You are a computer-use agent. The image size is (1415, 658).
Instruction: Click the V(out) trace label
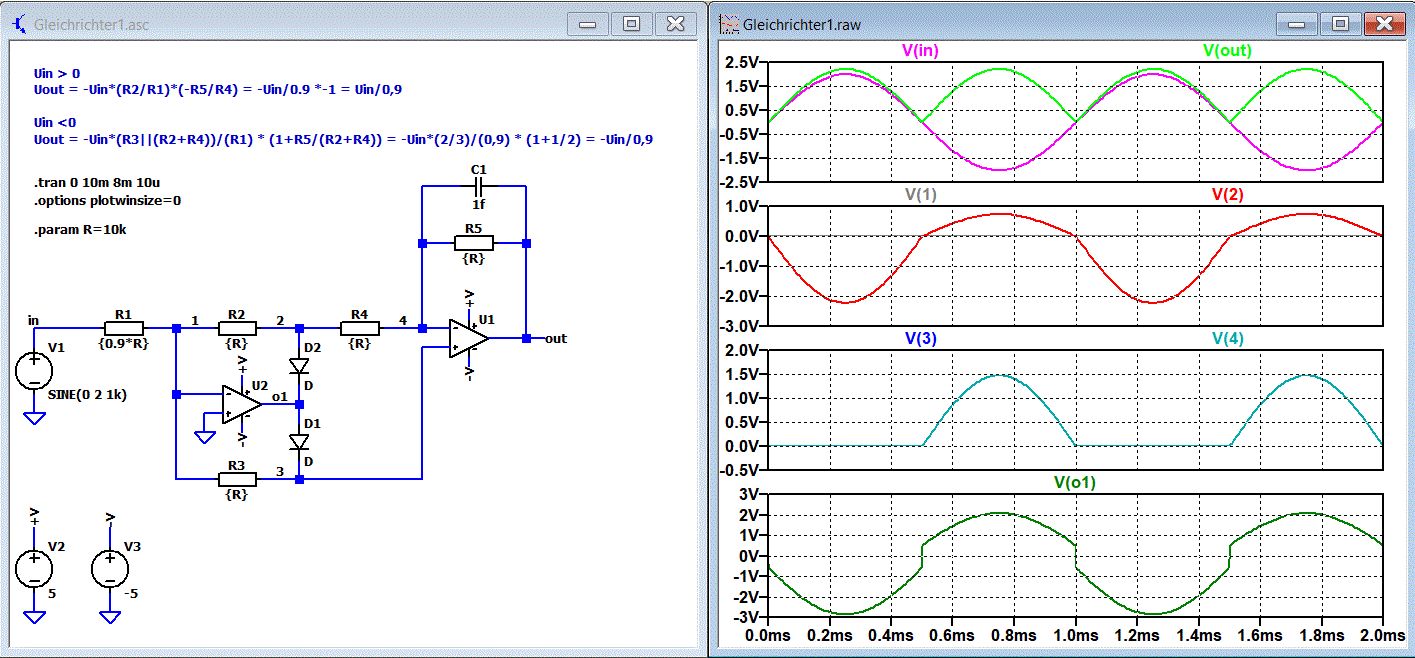(x=1226, y=50)
